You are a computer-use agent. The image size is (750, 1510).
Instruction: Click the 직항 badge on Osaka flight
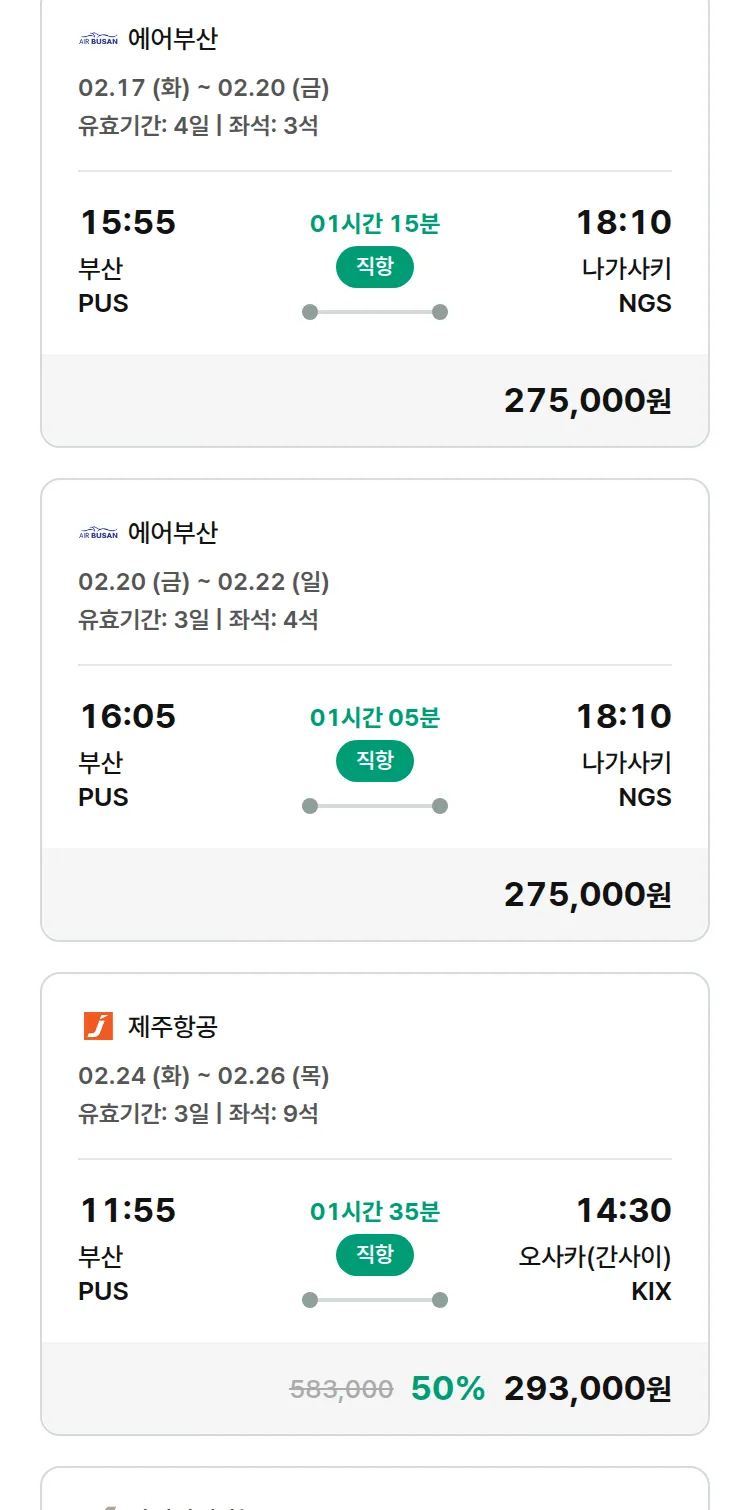pyautogui.click(x=375, y=1254)
